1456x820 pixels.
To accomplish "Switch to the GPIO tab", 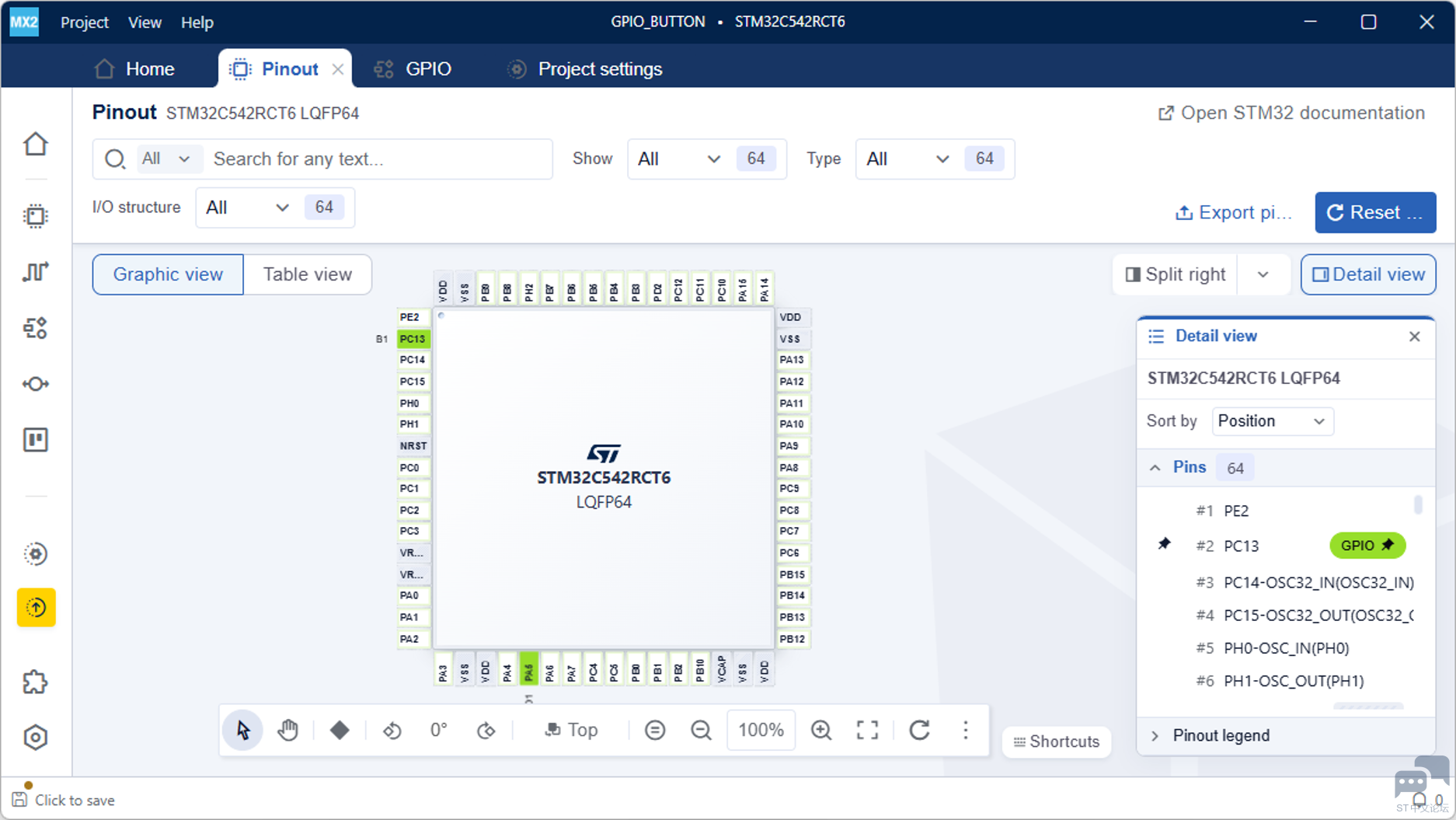I will point(413,69).
